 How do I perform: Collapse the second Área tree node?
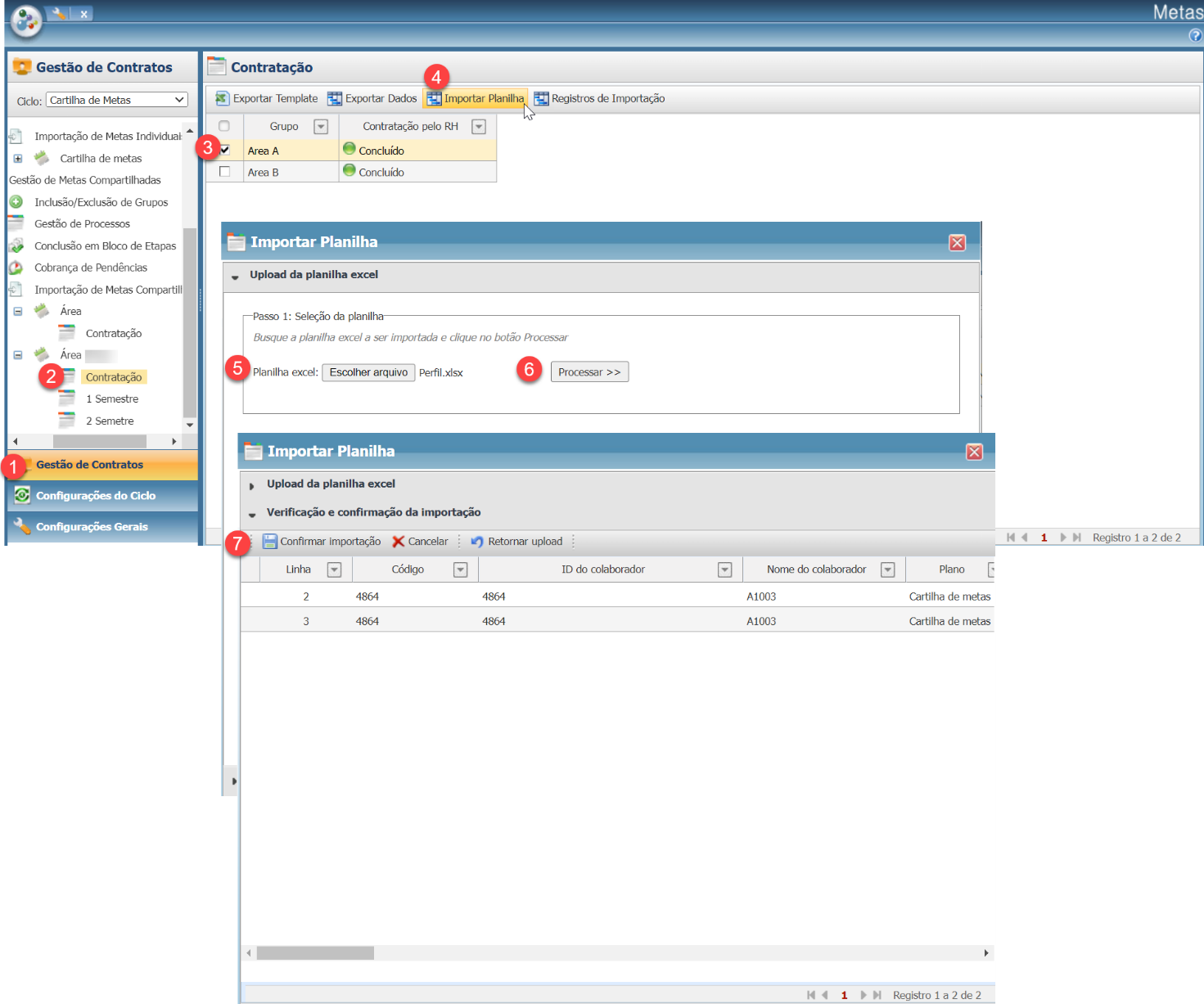tap(18, 355)
